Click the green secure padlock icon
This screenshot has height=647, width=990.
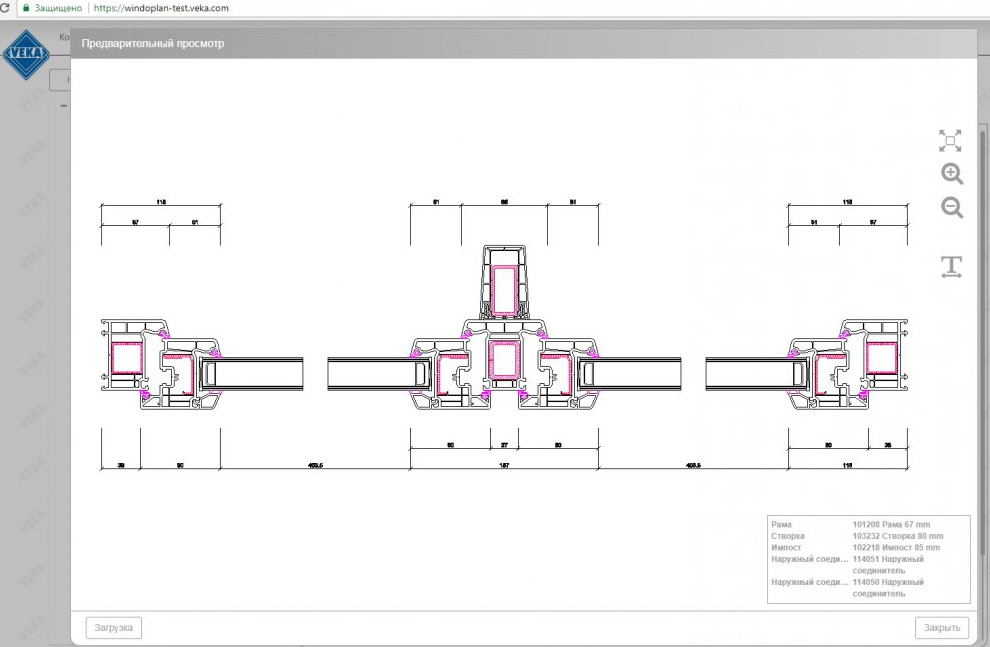[x=26, y=7]
